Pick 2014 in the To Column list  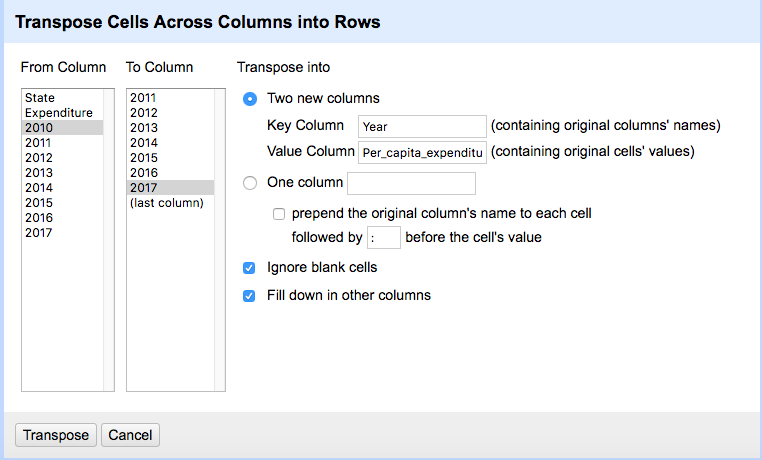pos(171,143)
